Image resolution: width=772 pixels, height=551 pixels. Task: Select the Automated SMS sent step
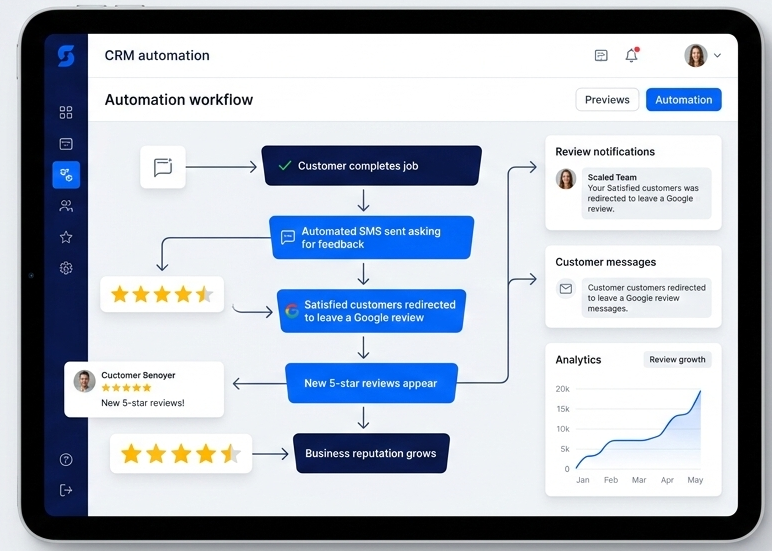coord(371,238)
